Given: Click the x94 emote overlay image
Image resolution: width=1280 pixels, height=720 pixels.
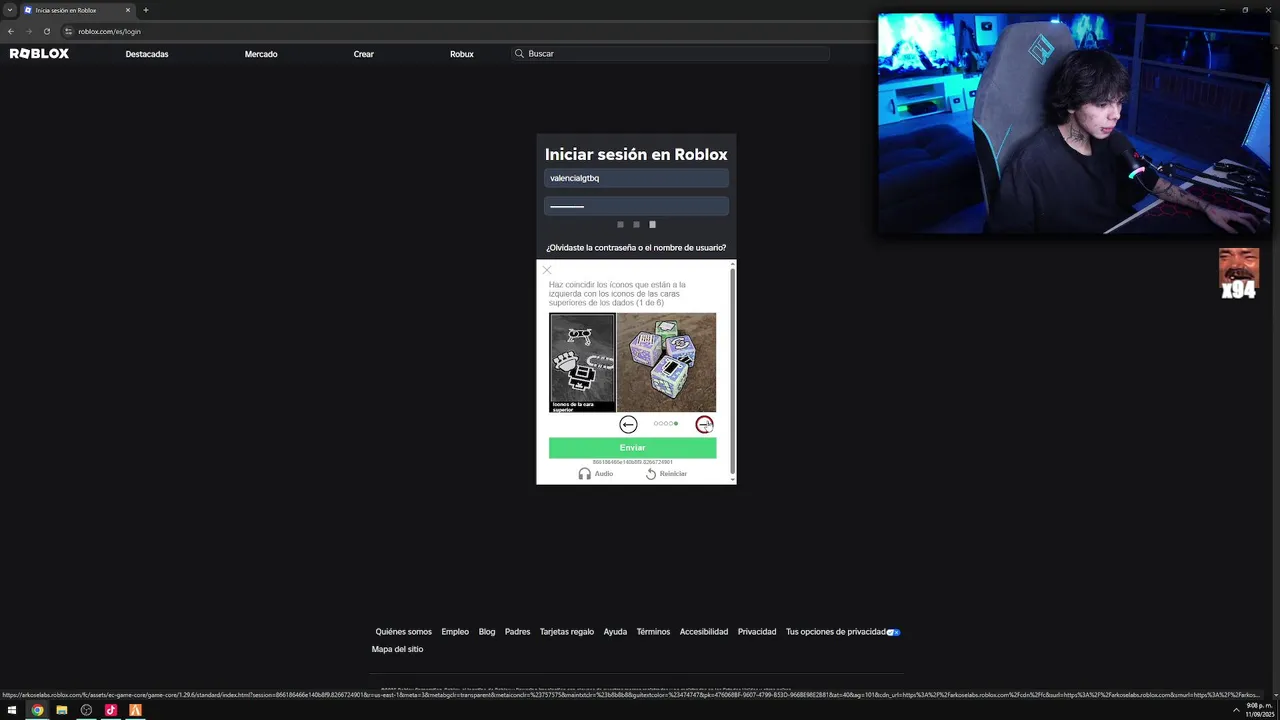Looking at the screenshot, I should [x=1239, y=274].
